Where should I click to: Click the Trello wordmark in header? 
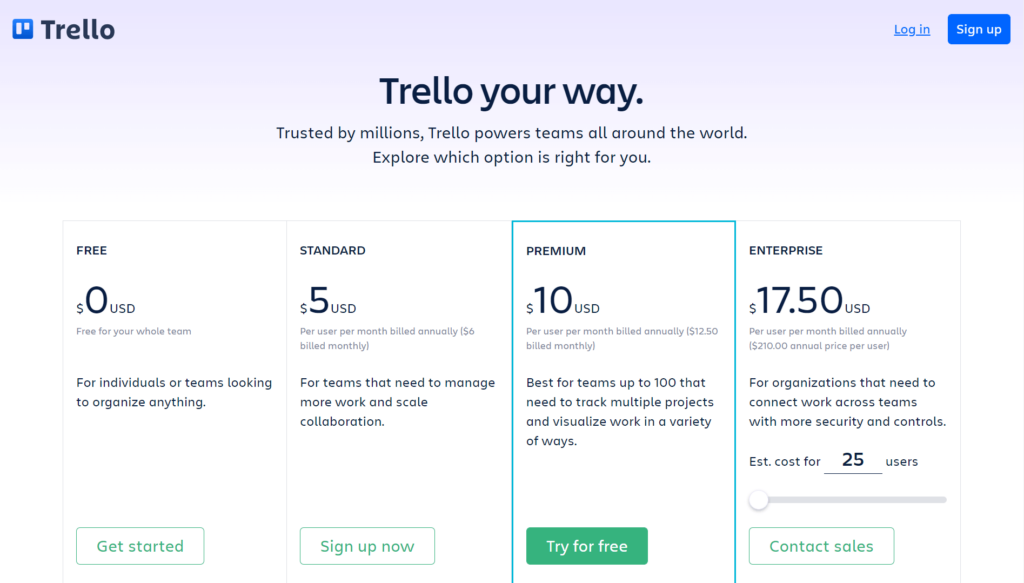point(77,29)
